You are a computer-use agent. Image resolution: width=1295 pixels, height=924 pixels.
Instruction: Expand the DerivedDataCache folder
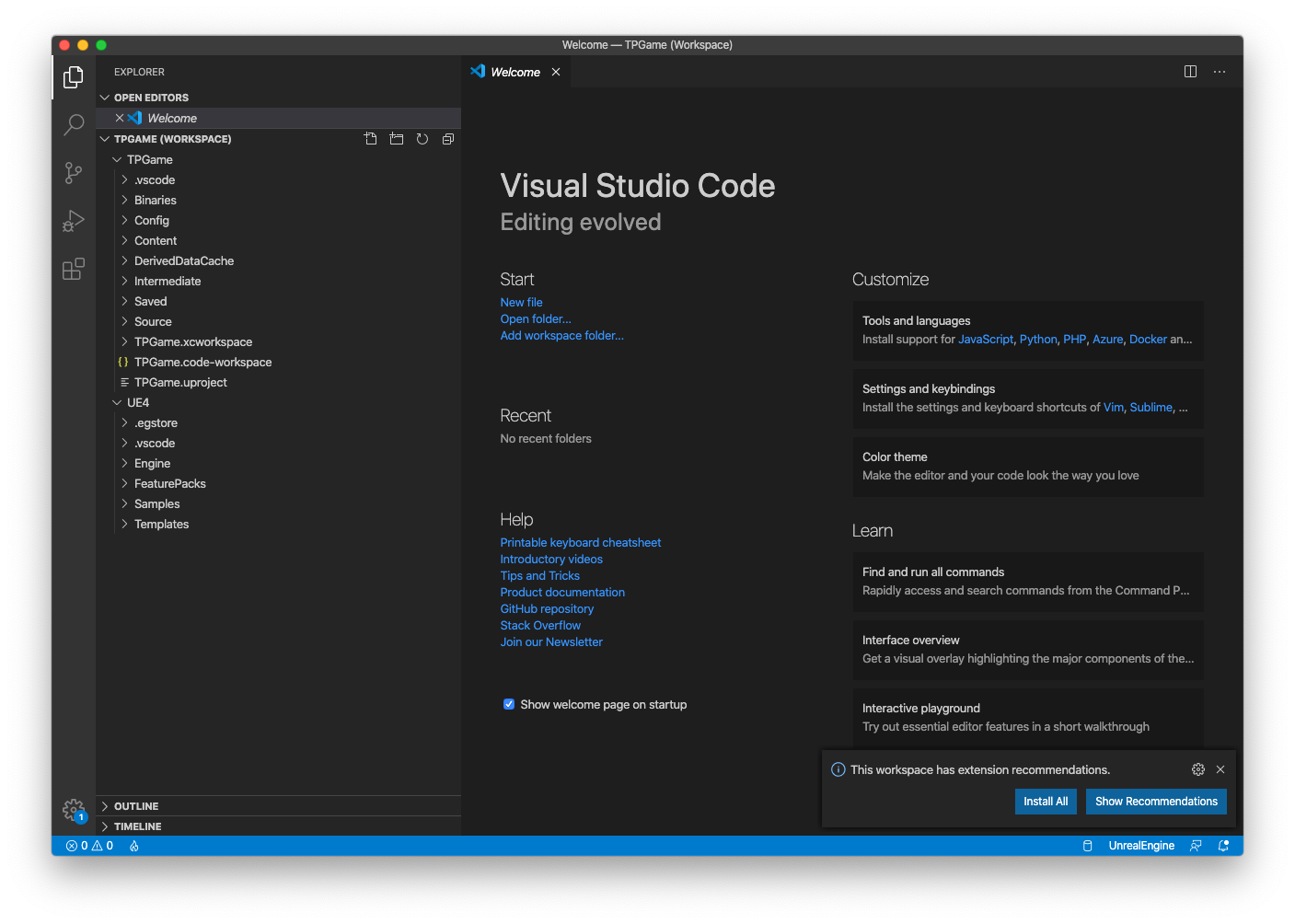pyautogui.click(x=278, y=261)
